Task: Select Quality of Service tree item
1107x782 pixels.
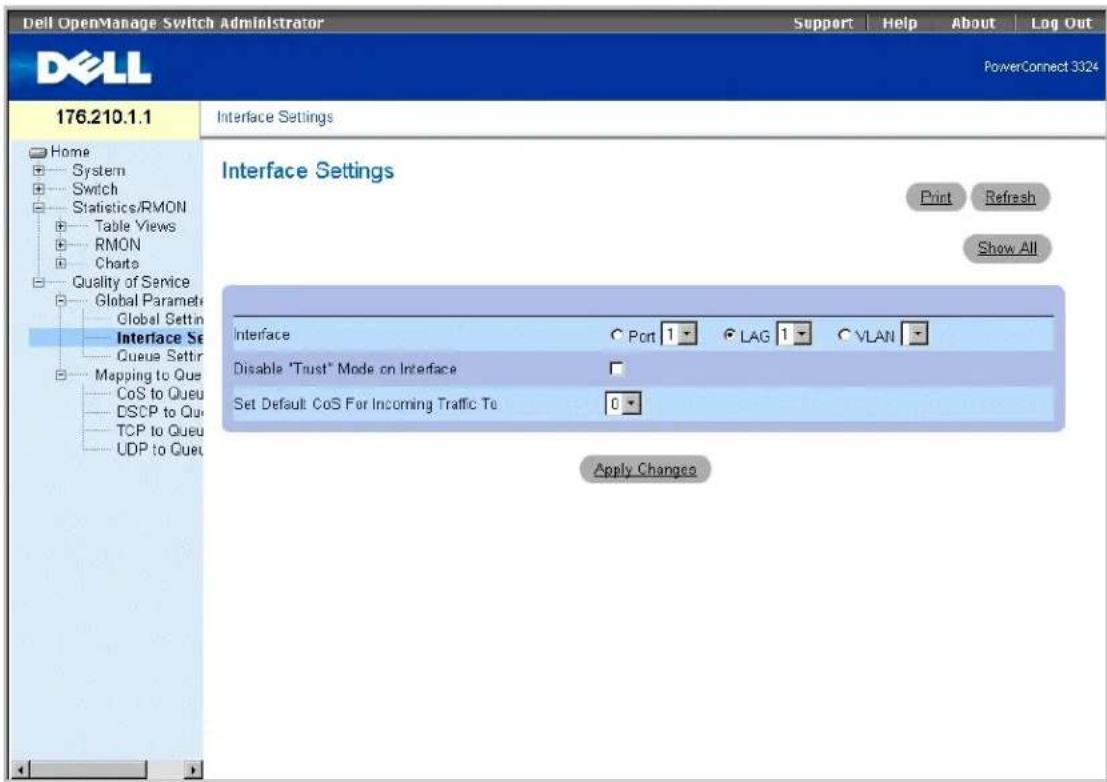Action: 131,282
